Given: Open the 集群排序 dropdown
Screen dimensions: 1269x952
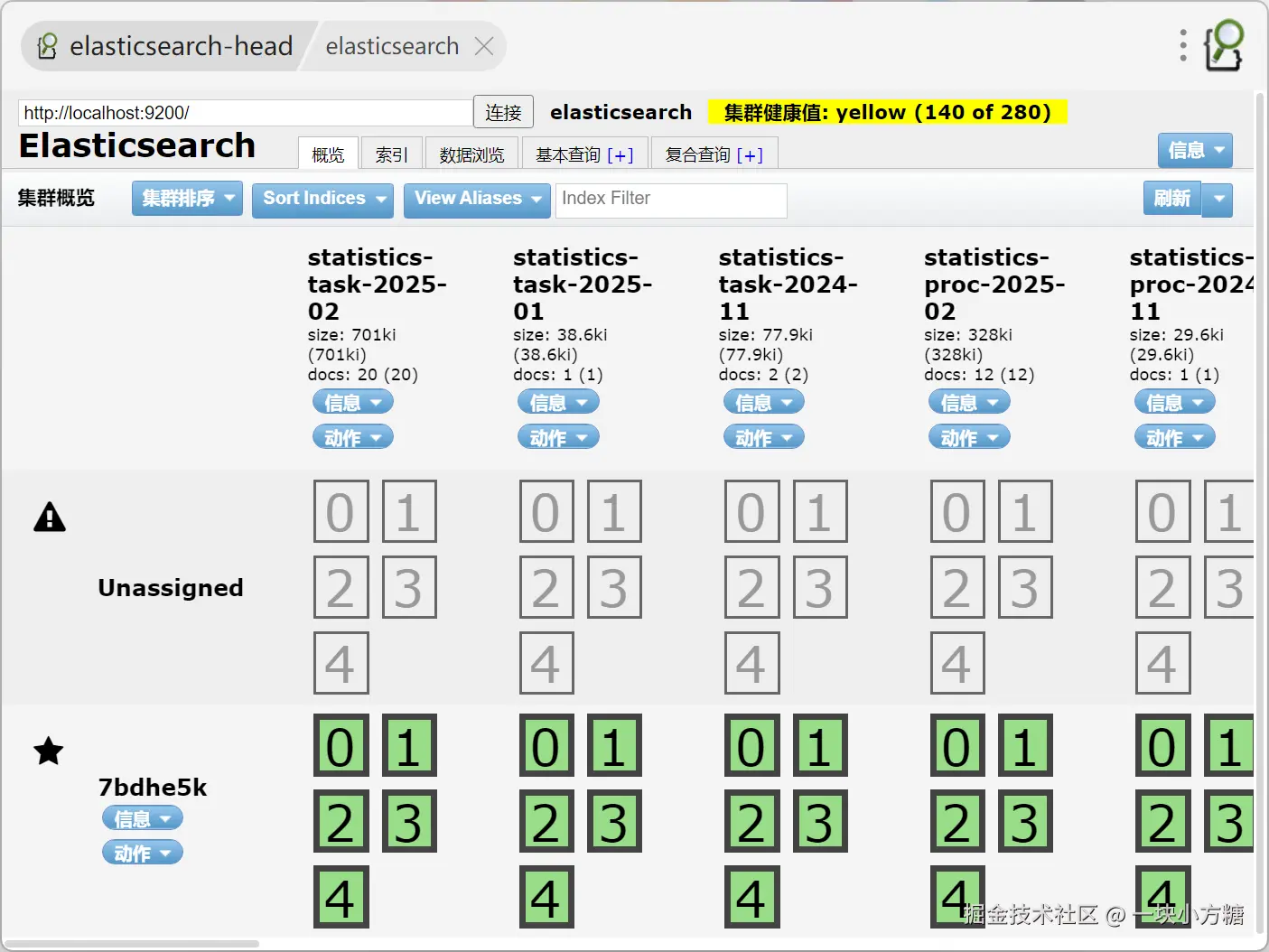Looking at the screenshot, I should (x=187, y=199).
